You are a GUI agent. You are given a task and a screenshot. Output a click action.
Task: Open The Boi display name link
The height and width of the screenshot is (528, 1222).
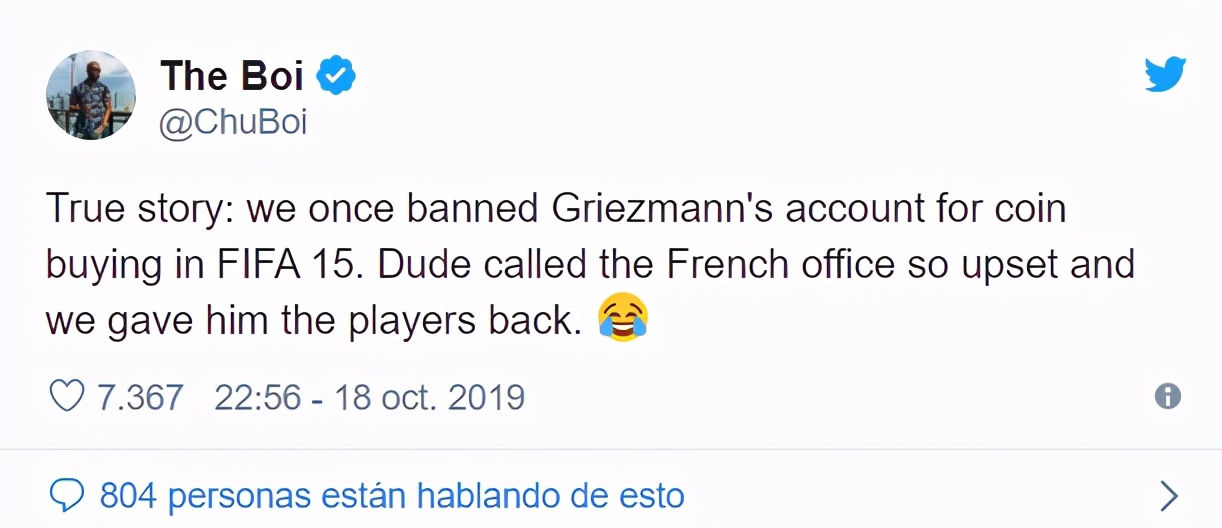pos(231,75)
